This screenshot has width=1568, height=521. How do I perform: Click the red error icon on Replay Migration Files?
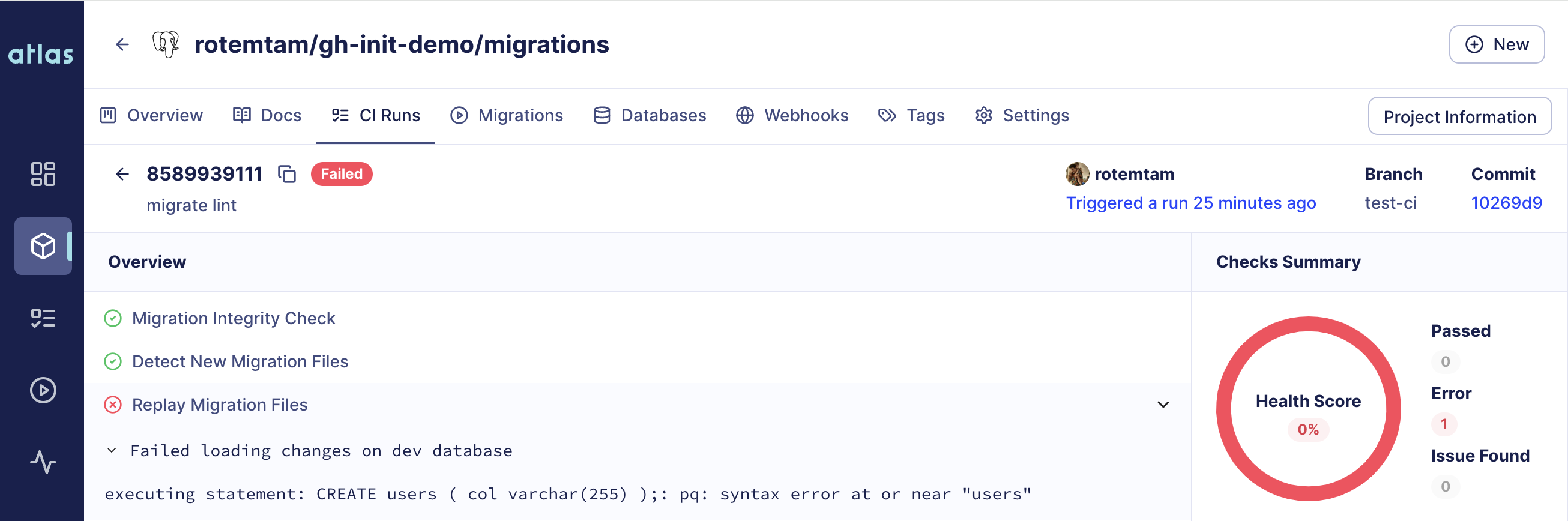click(x=113, y=404)
